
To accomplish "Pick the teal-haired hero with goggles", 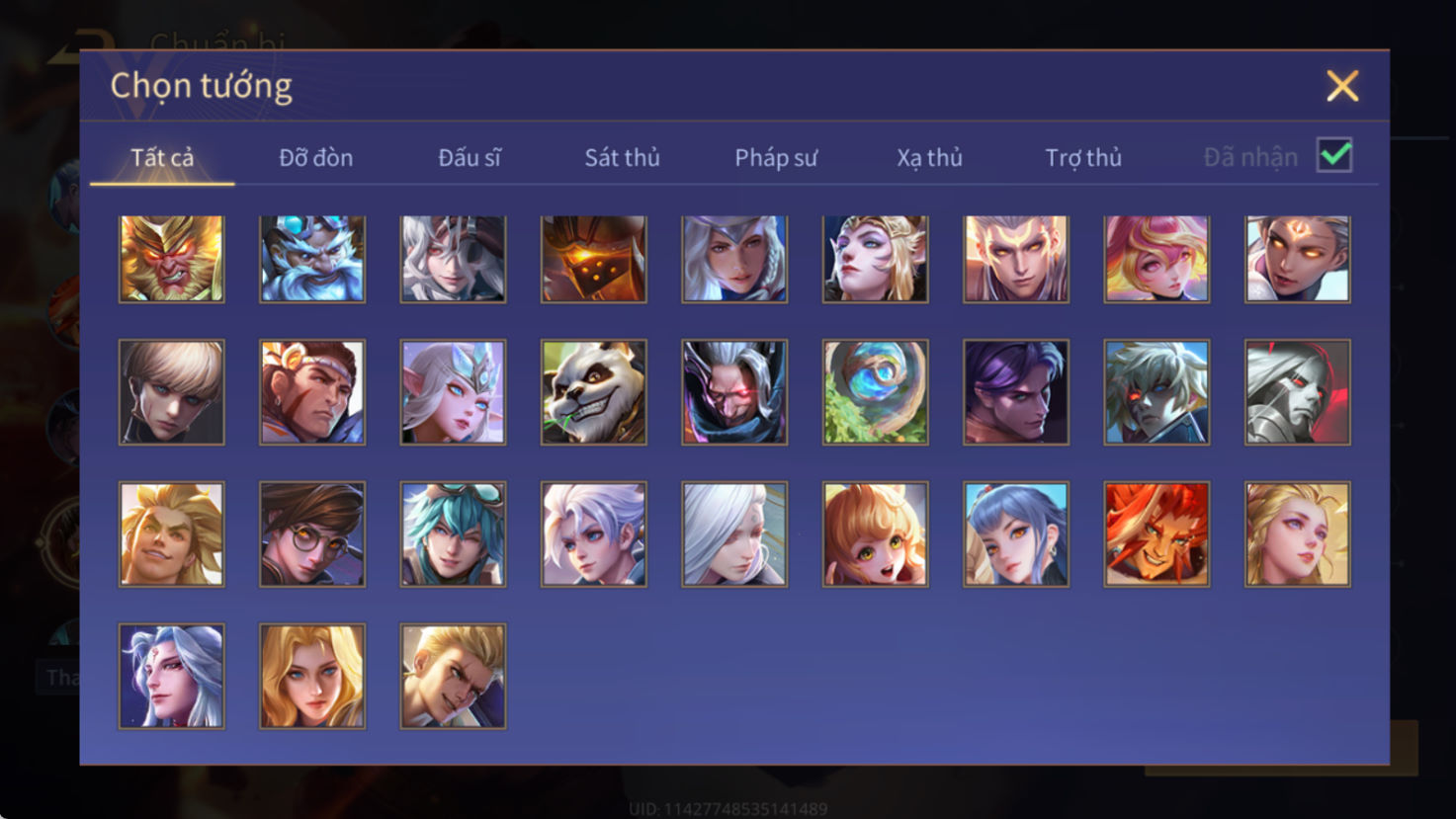I will pyautogui.click(x=453, y=534).
